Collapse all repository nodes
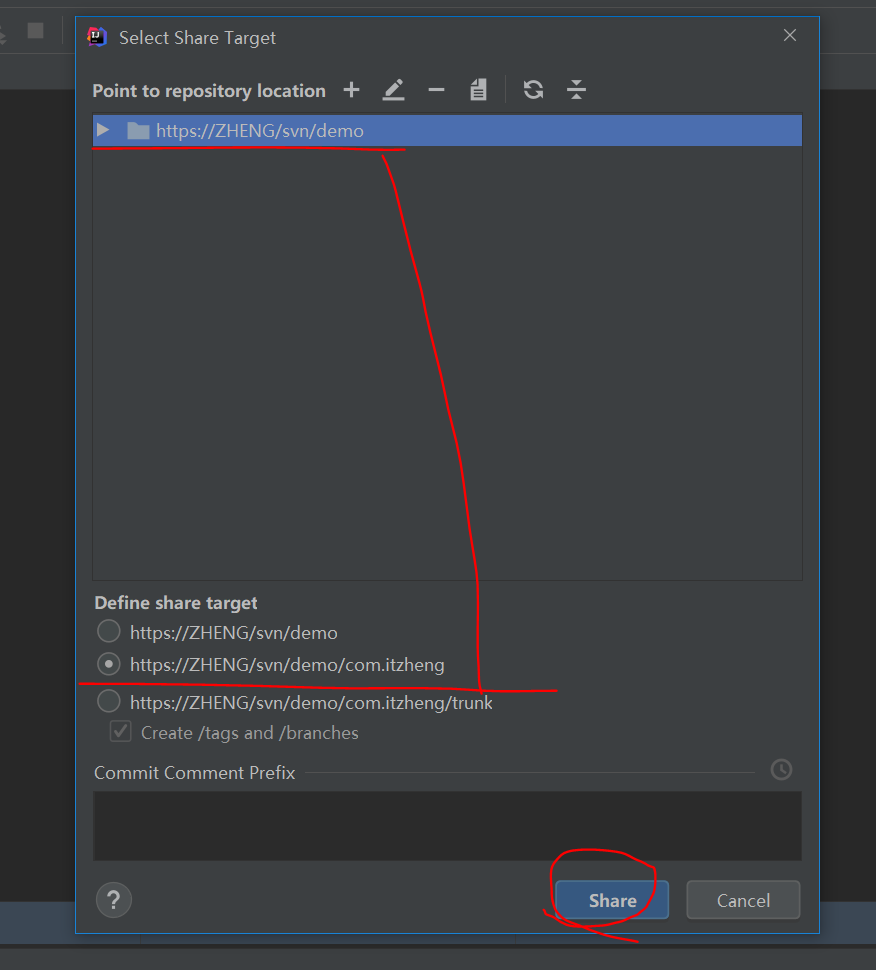Image resolution: width=876 pixels, height=970 pixels. tap(576, 90)
